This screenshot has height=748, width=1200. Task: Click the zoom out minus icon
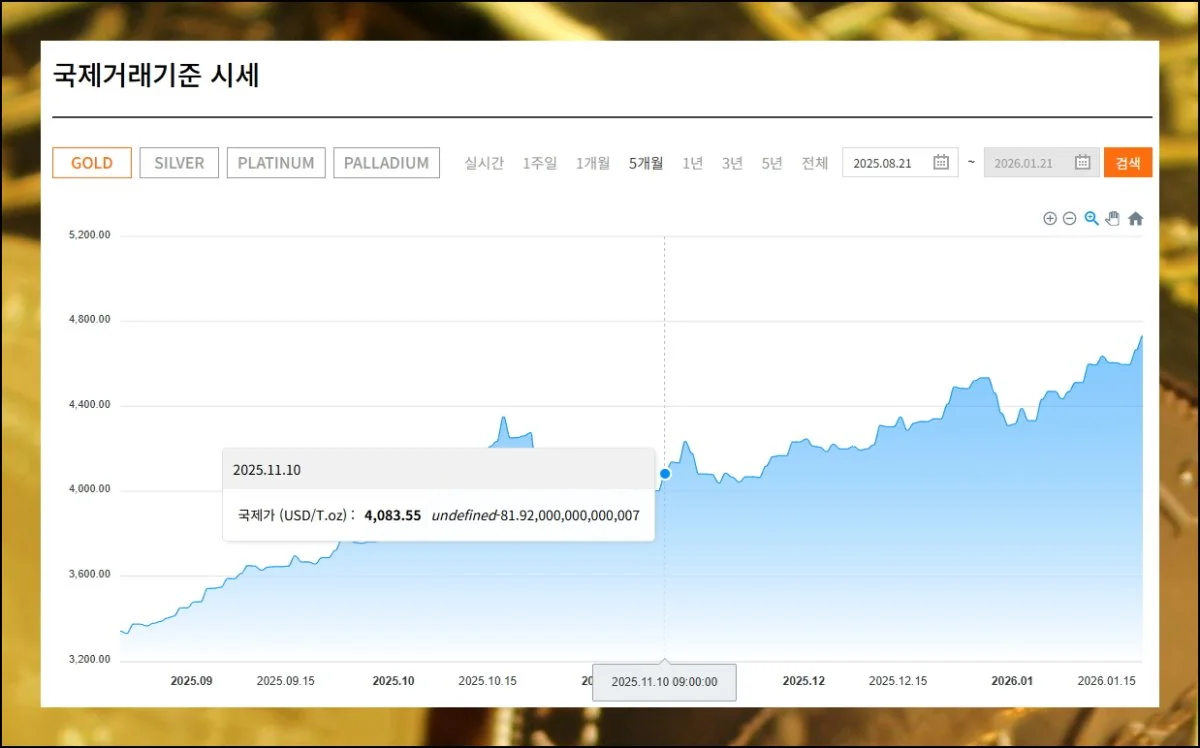[1069, 219]
